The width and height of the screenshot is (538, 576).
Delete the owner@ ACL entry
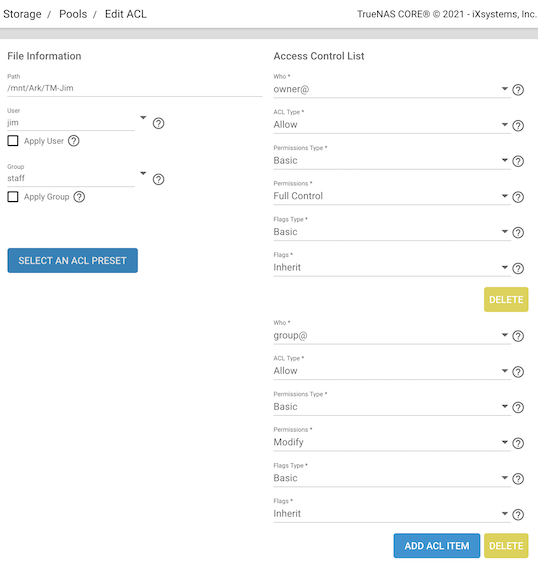click(x=506, y=300)
